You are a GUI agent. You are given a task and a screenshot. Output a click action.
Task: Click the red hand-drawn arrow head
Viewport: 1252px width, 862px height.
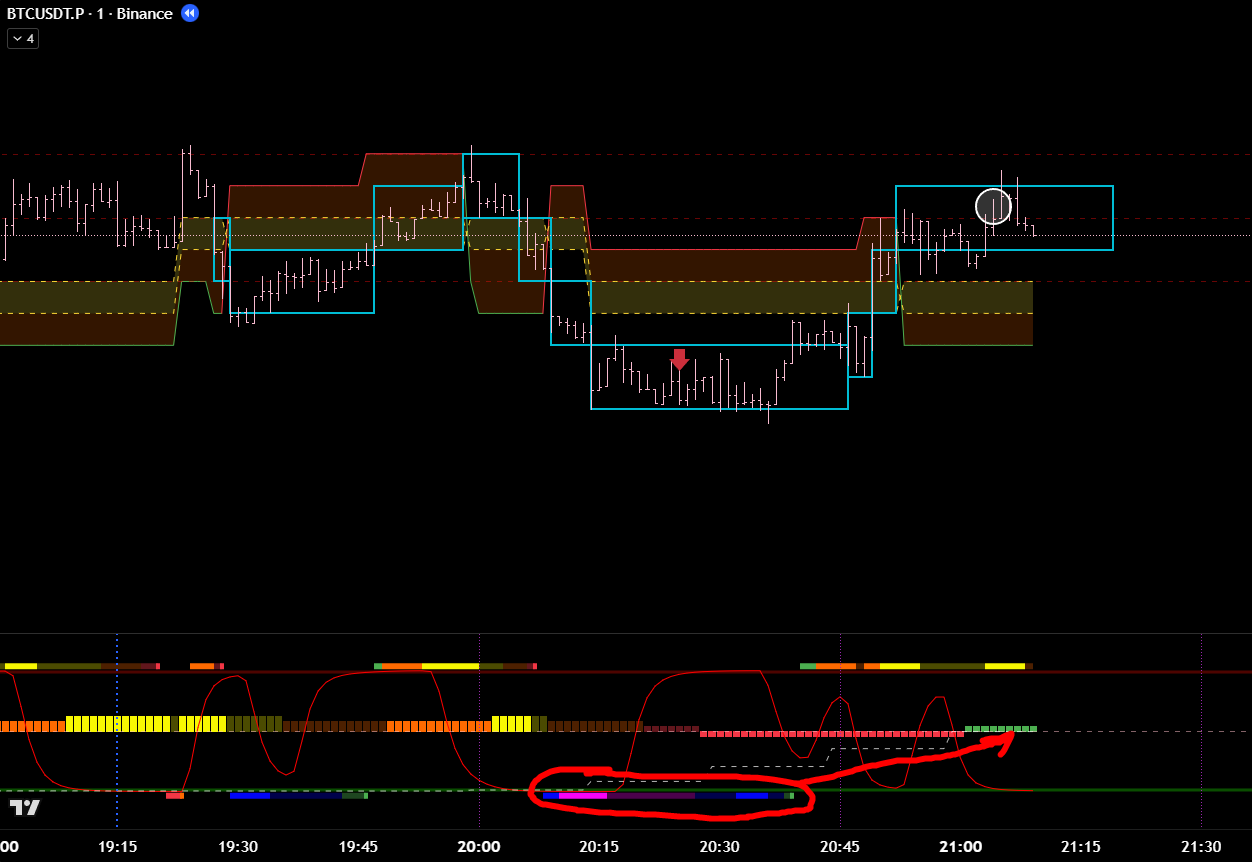[1008, 738]
